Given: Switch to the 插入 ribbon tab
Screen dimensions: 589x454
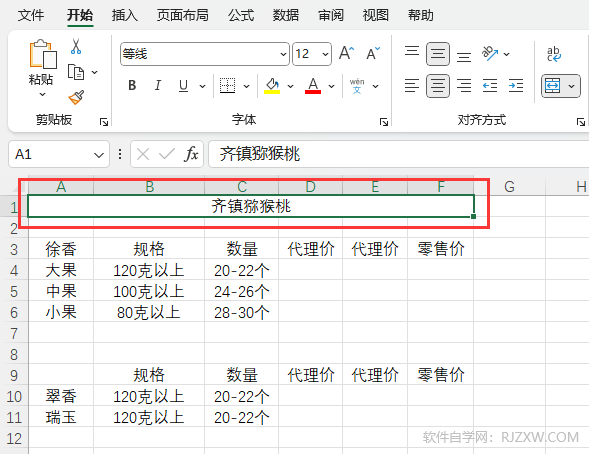Looking at the screenshot, I should tap(125, 15).
